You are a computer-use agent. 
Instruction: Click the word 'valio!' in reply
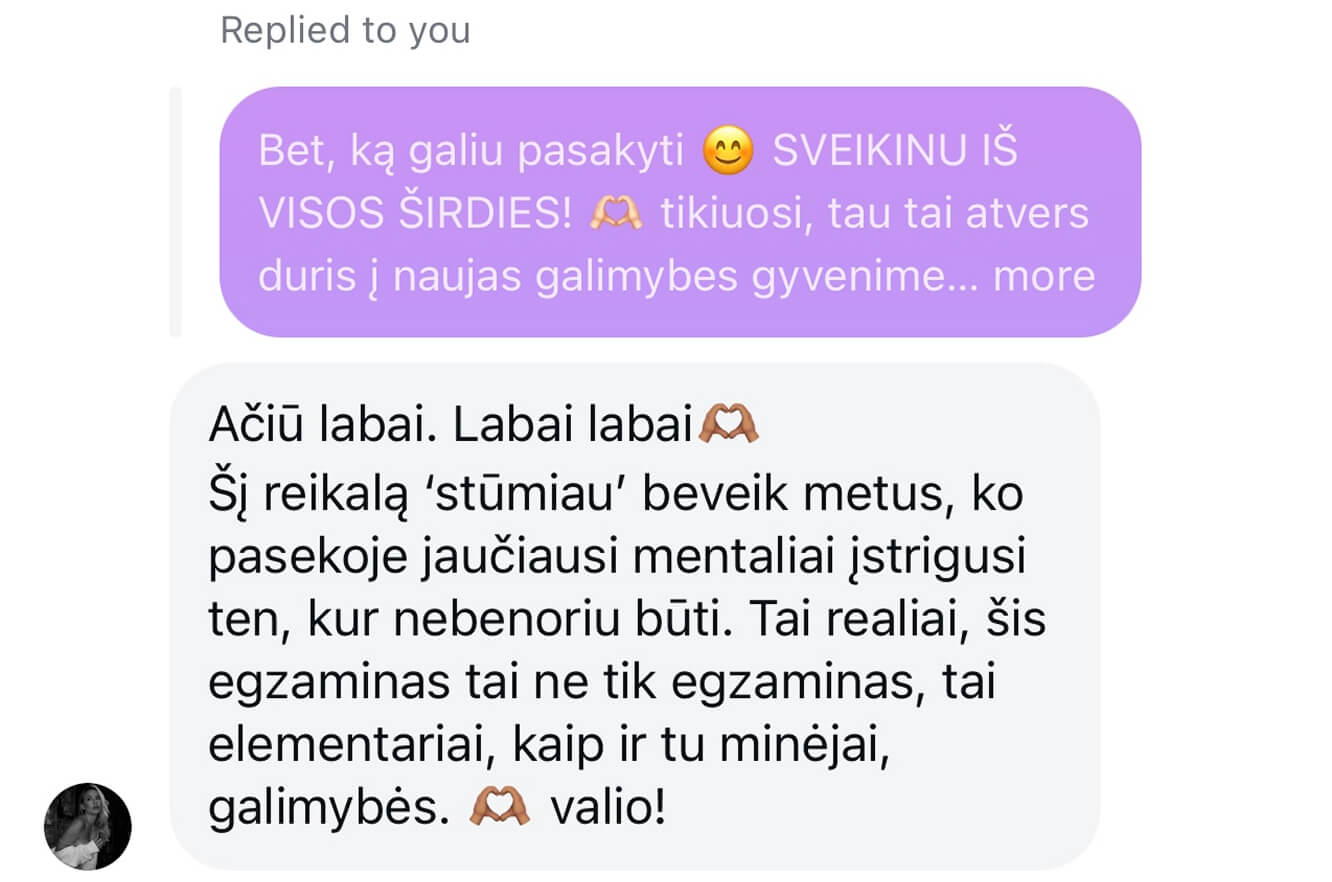tap(608, 808)
